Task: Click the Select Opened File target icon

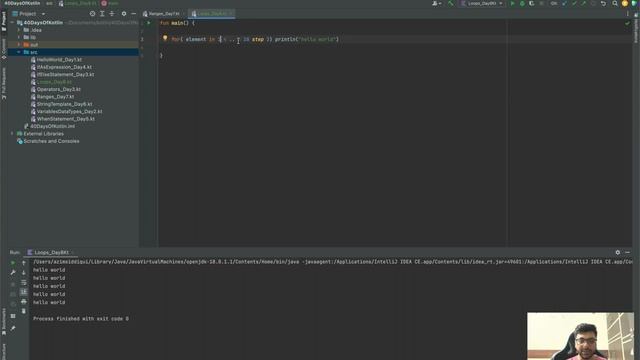Action: click(x=92, y=13)
